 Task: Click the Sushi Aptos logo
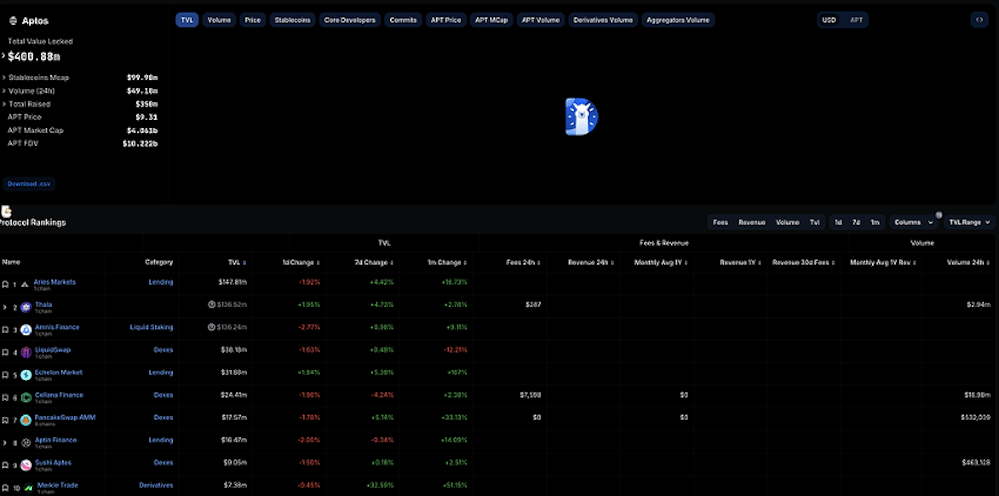[x=25, y=465]
